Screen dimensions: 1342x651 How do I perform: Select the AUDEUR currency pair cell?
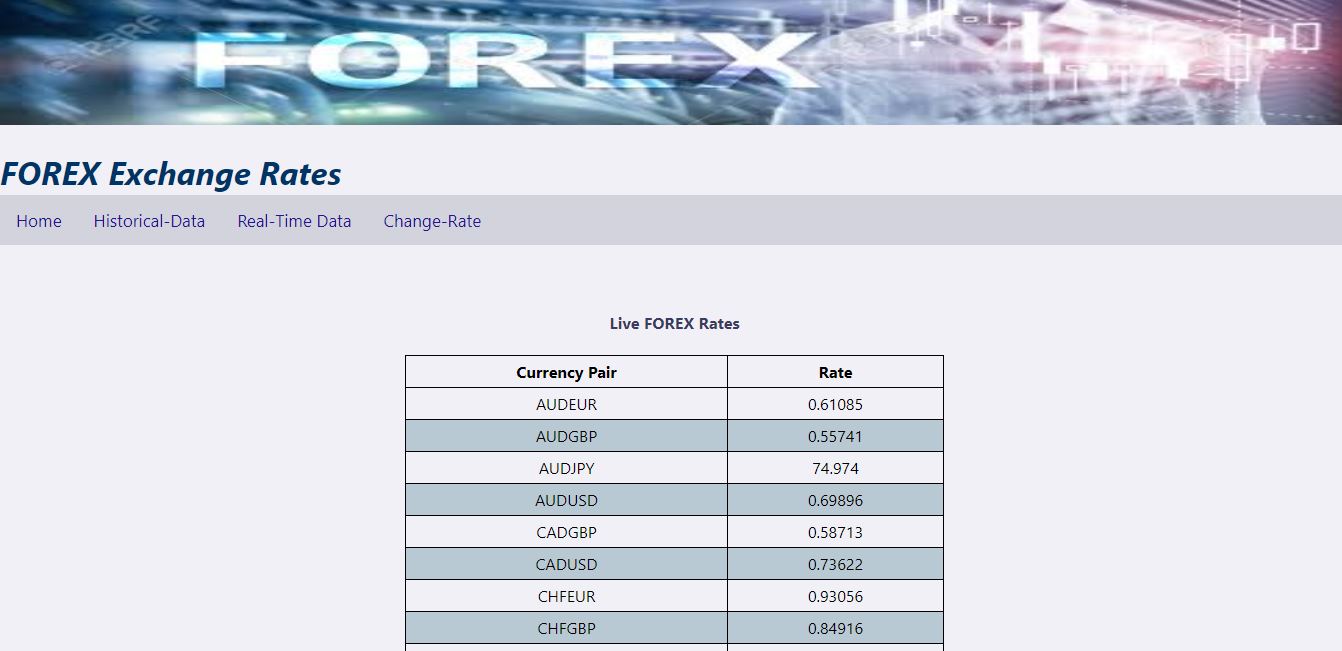(566, 403)
